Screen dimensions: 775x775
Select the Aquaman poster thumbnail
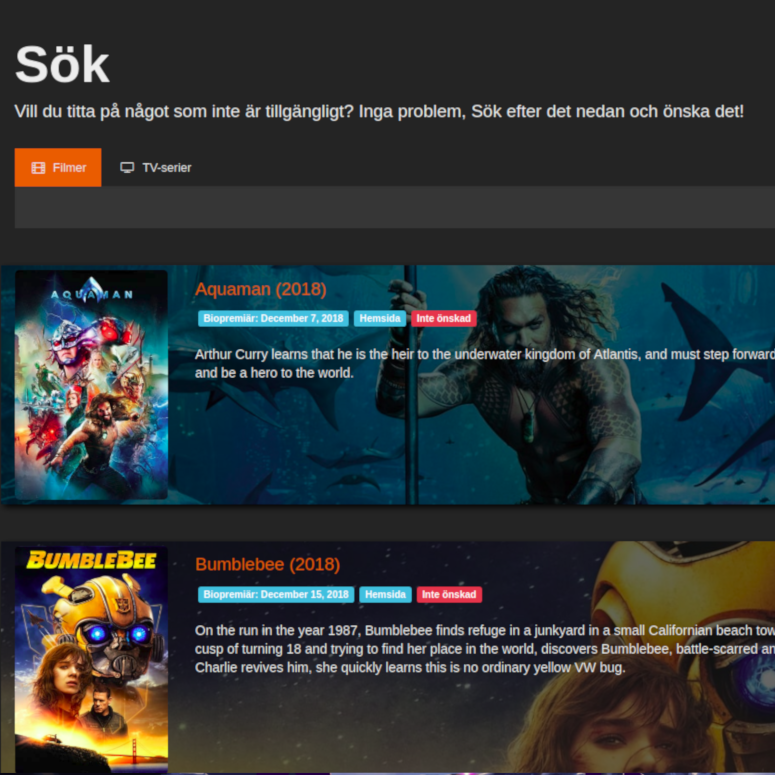pyautogui.click(x=91, y=385)
